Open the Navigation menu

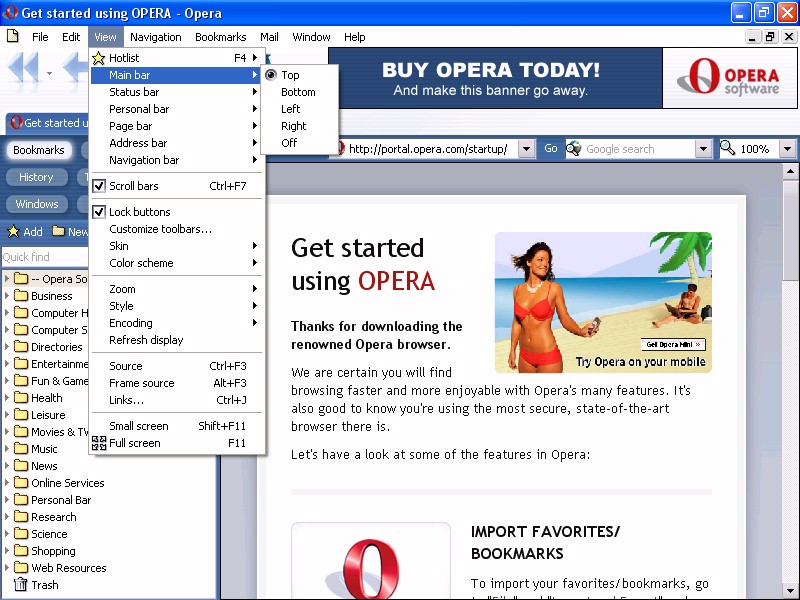155,37
